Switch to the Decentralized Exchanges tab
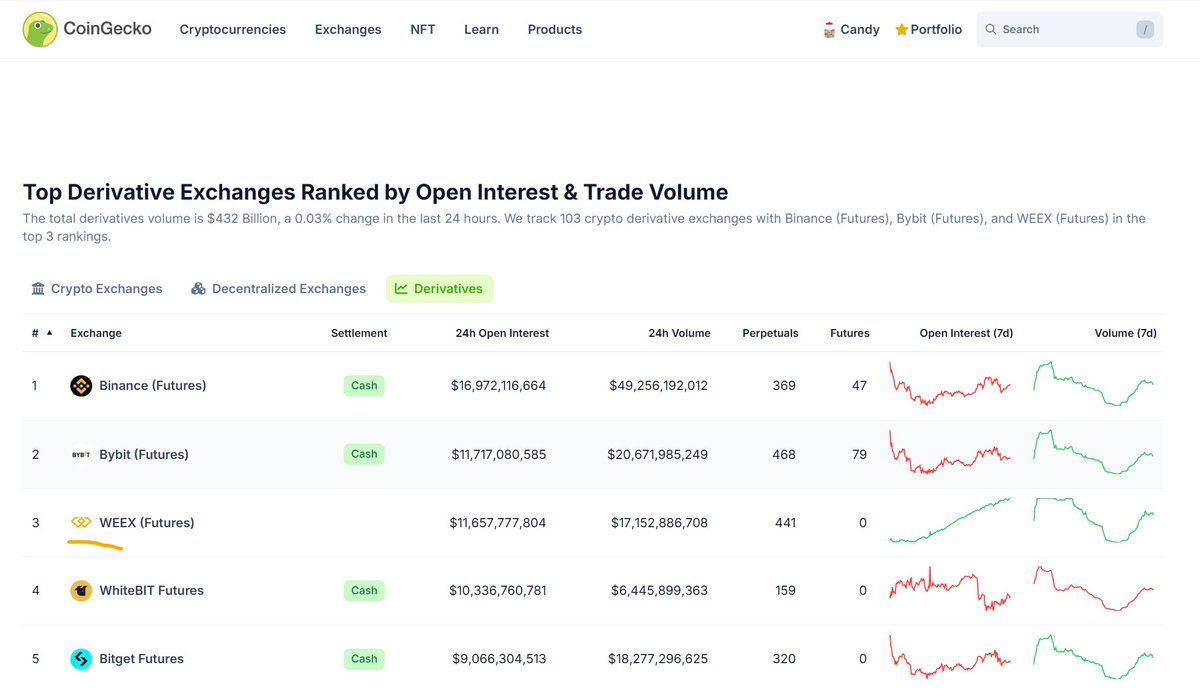The image size is (1200, 691). pos(288,288)
